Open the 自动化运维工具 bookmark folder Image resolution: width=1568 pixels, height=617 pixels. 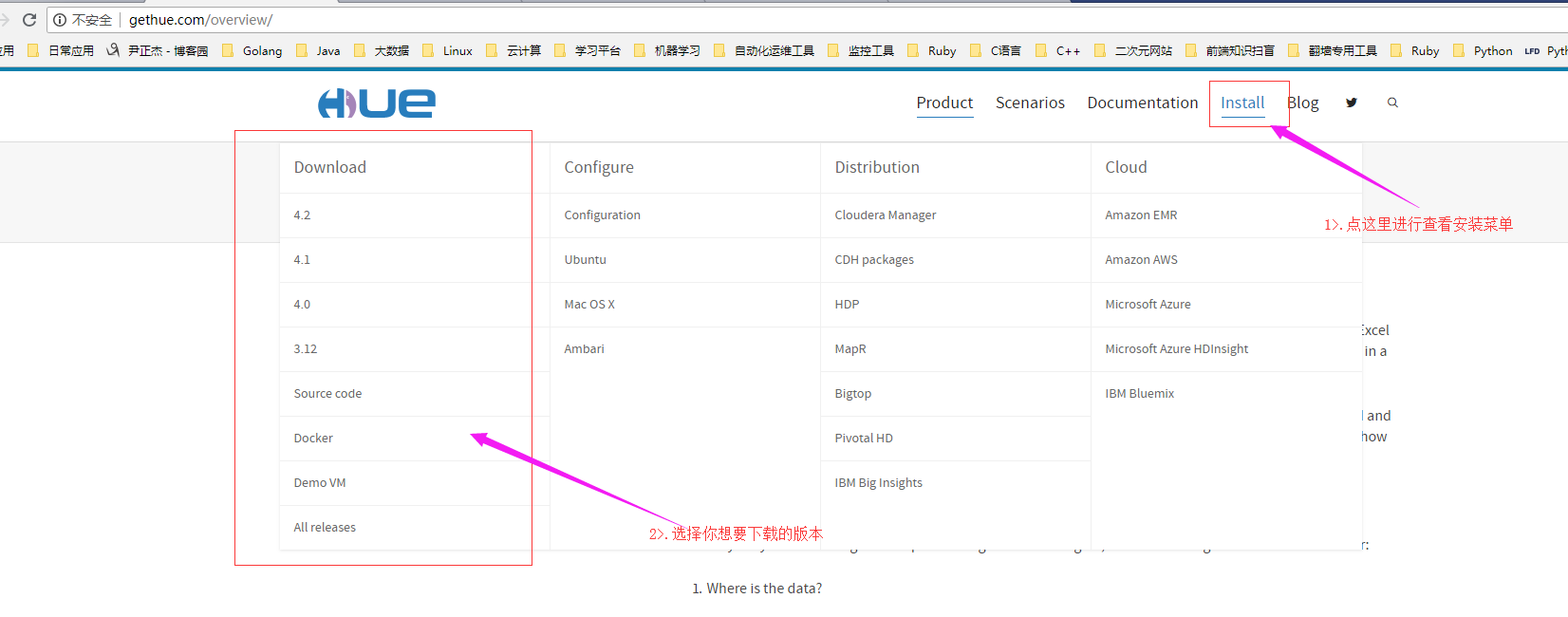tap(763, 51)
